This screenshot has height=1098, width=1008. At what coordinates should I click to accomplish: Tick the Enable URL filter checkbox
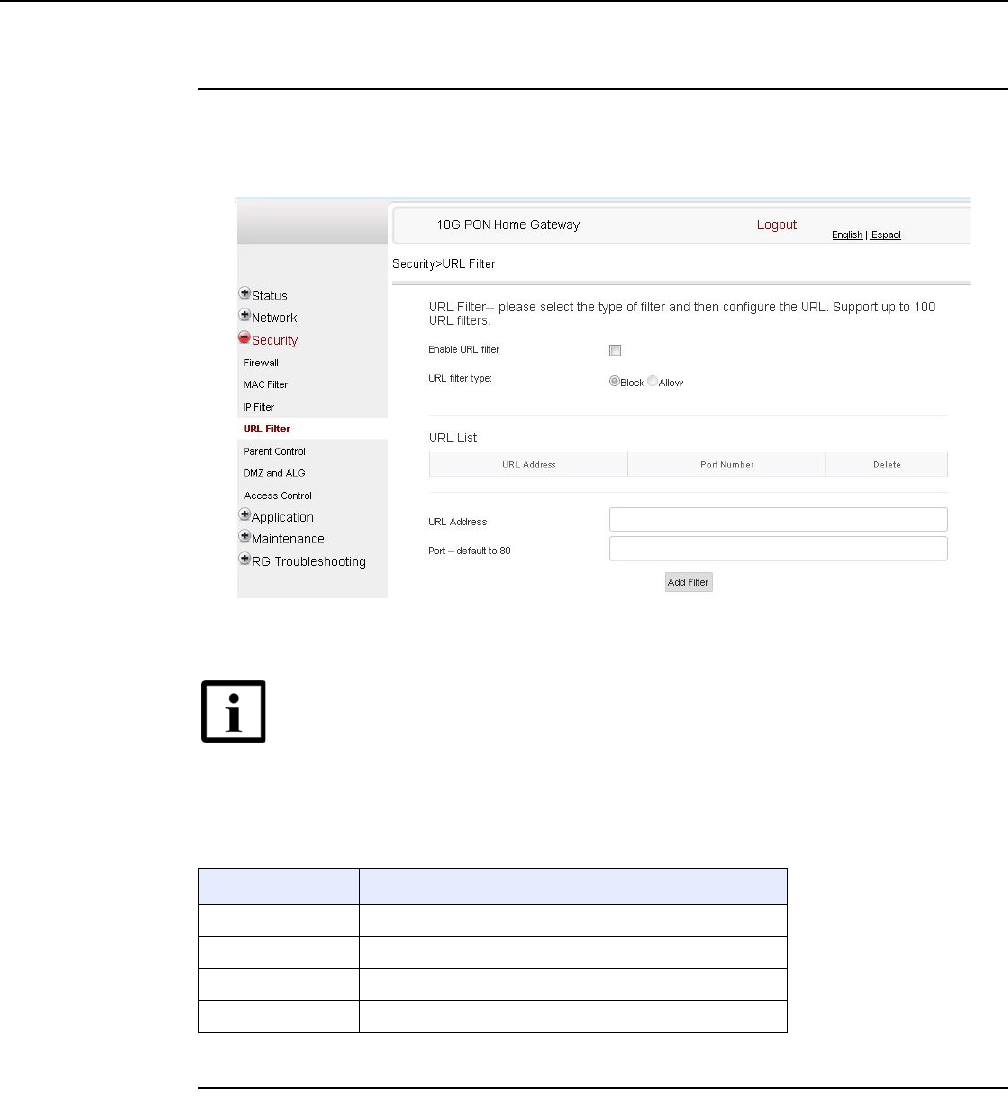[x=615, y=350]
